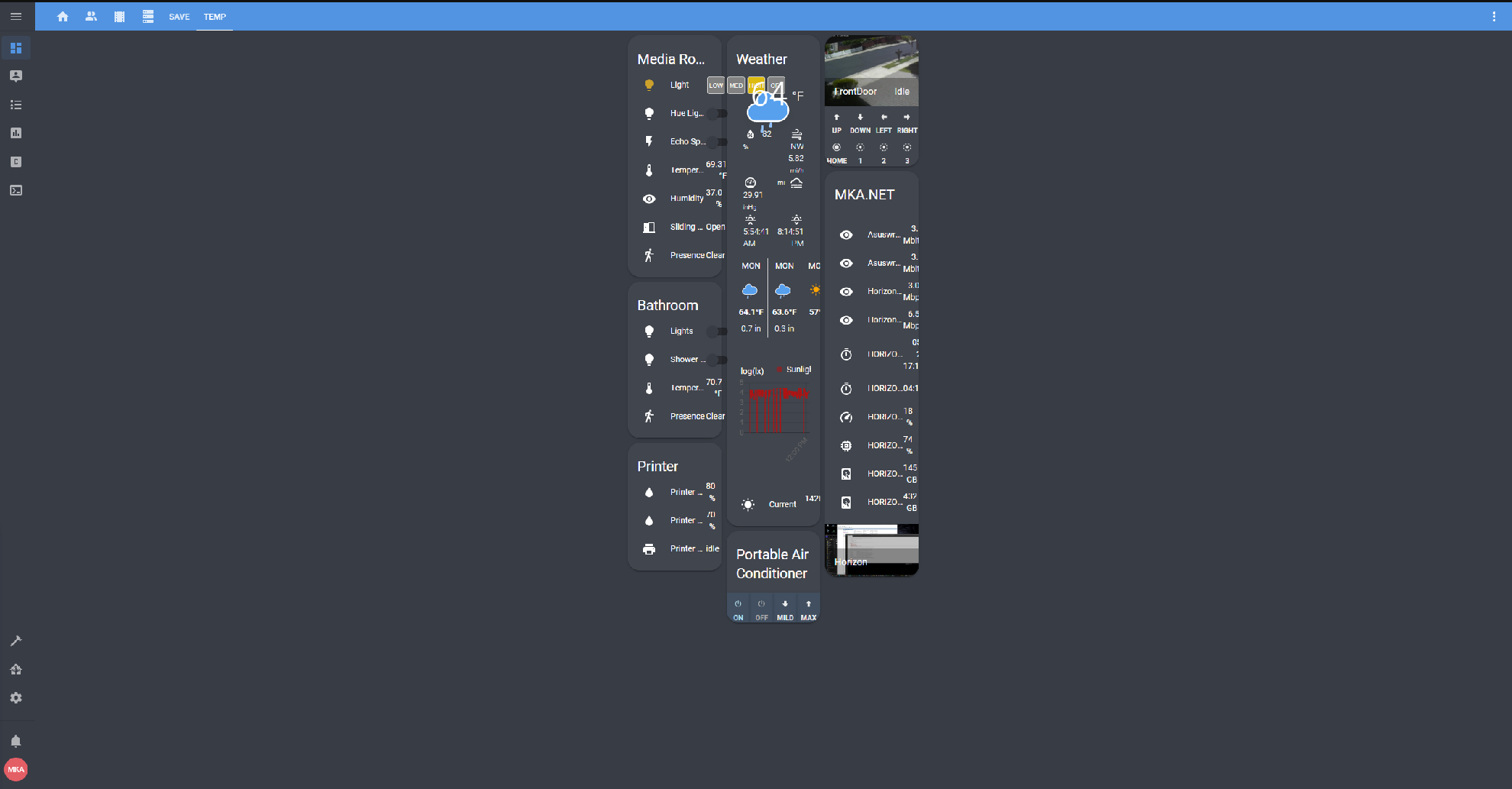Click the home icon in the top bar
This screenshot has width=1512, height=789.
(x=63, y=16)
